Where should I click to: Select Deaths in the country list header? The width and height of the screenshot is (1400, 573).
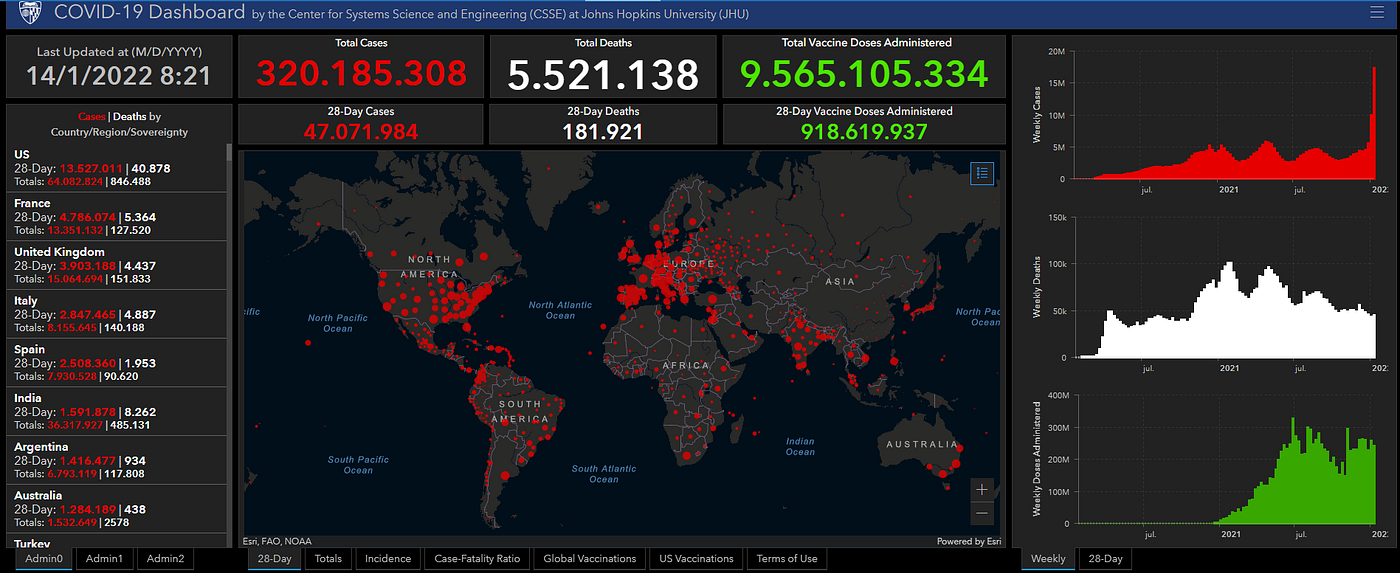[x=131, y=116]
